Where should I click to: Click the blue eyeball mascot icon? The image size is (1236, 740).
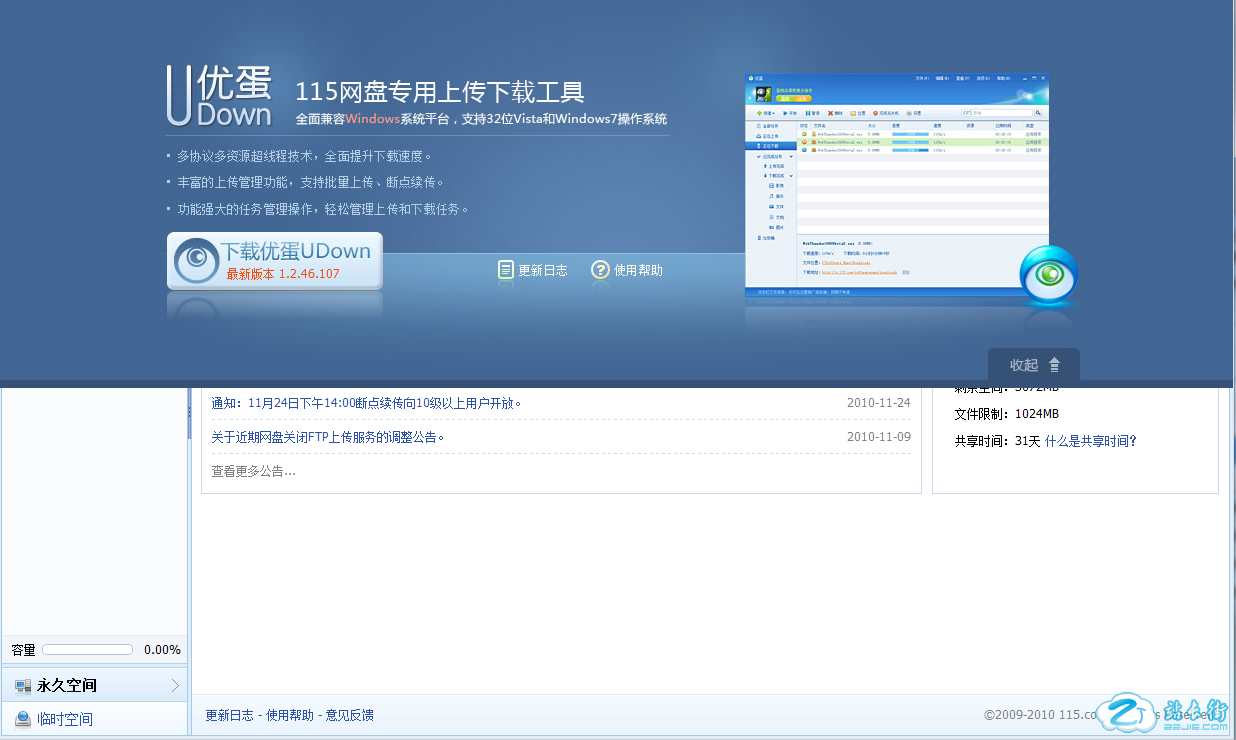point(1048,275)
